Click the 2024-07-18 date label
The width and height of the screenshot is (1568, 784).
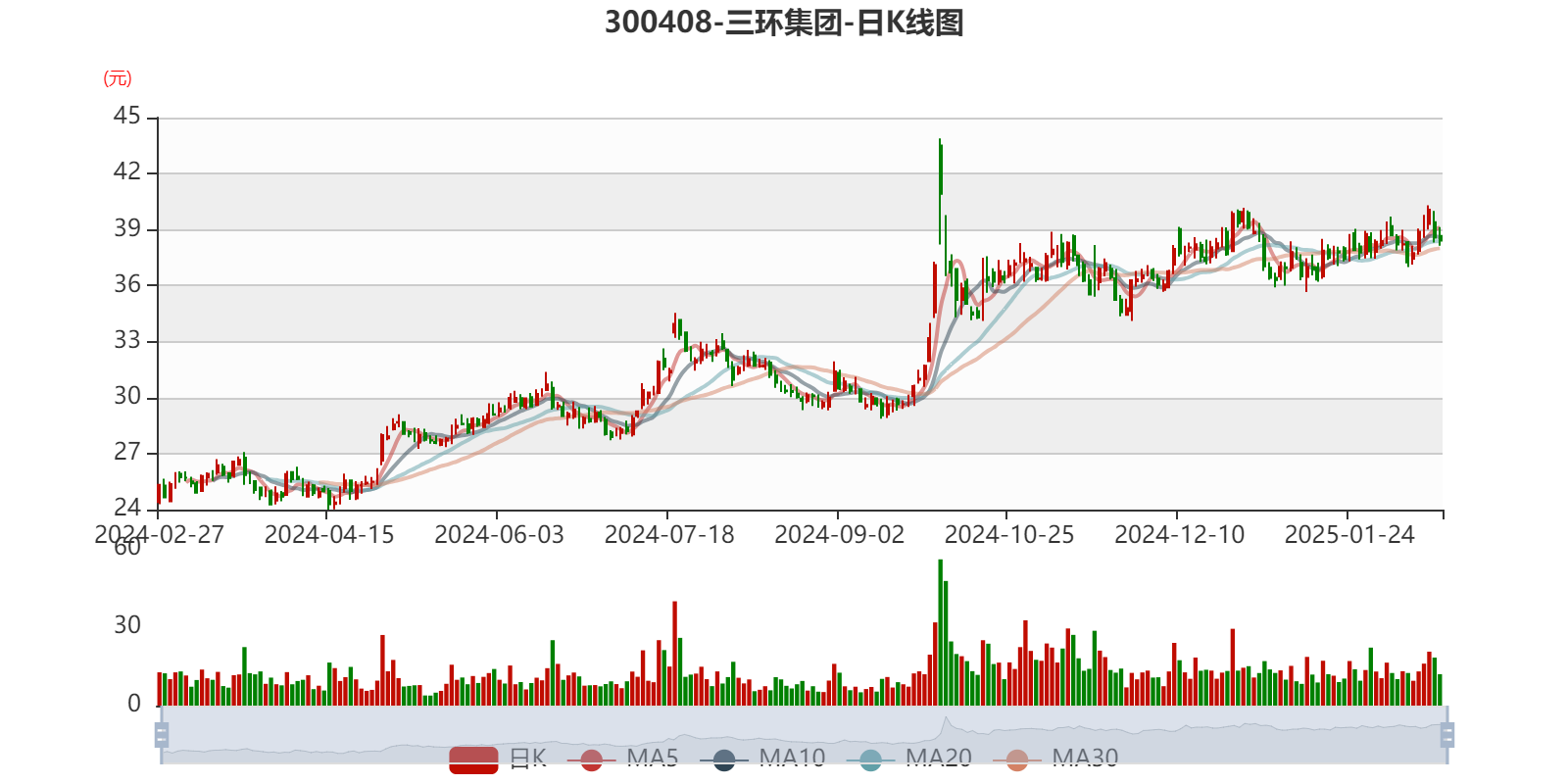669,535
